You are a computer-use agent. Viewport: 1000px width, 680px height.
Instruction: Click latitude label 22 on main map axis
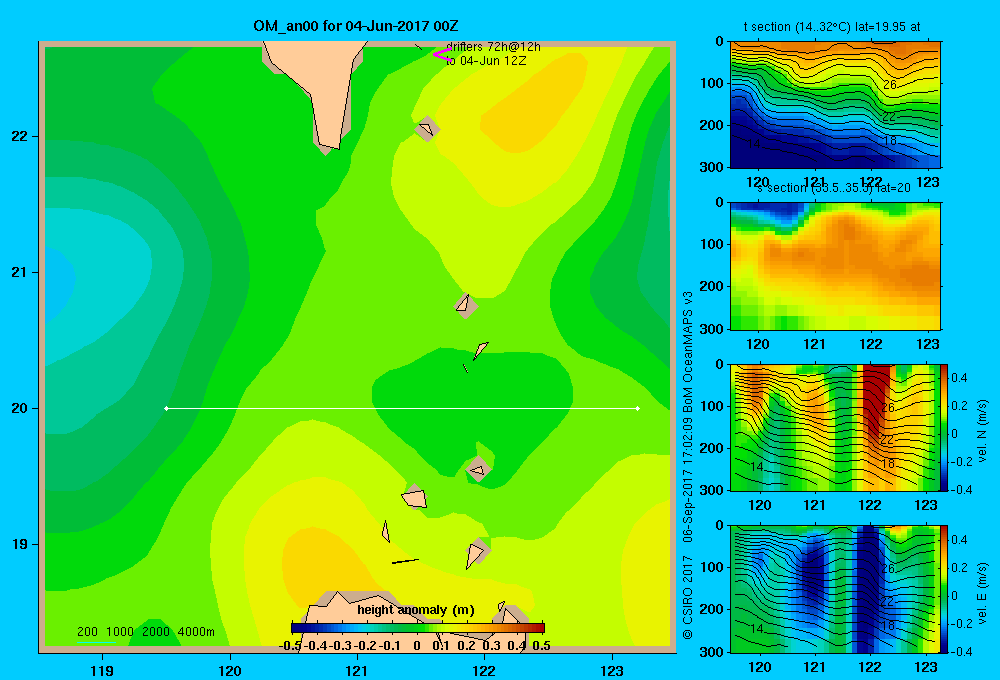pyautogui.click(x=20, y=136)
